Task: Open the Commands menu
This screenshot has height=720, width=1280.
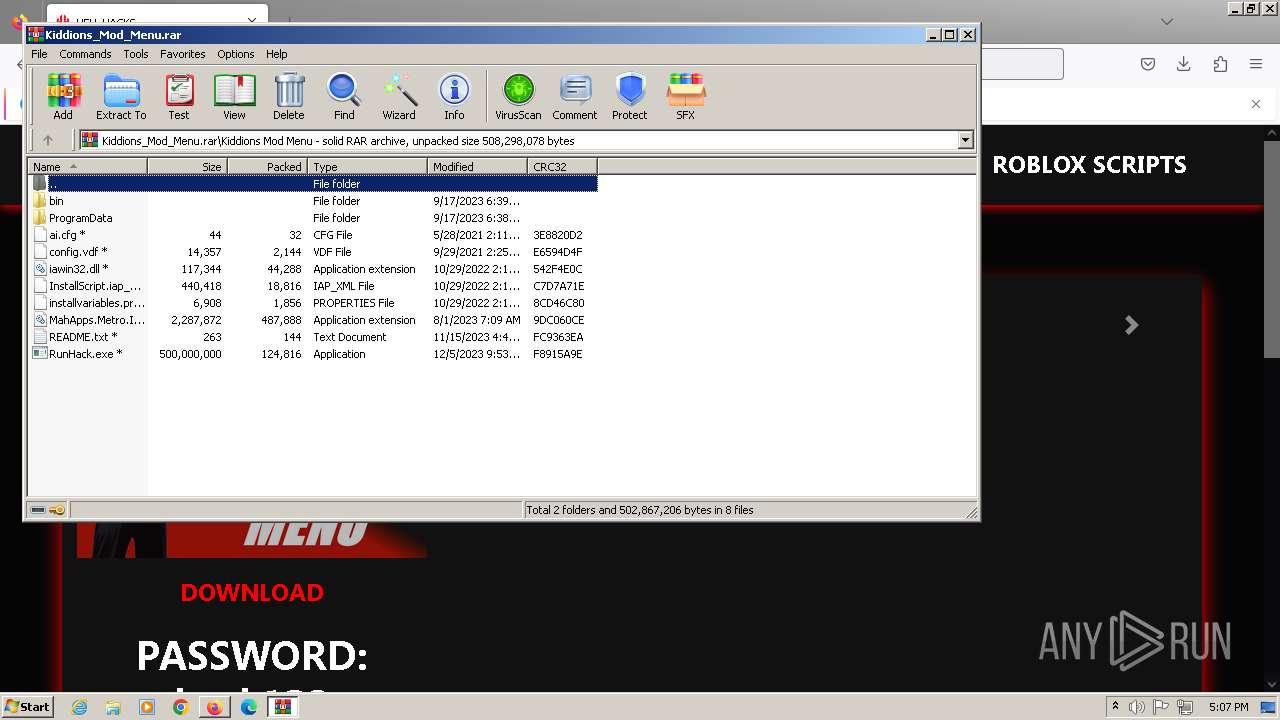Action: click(85, 54)
